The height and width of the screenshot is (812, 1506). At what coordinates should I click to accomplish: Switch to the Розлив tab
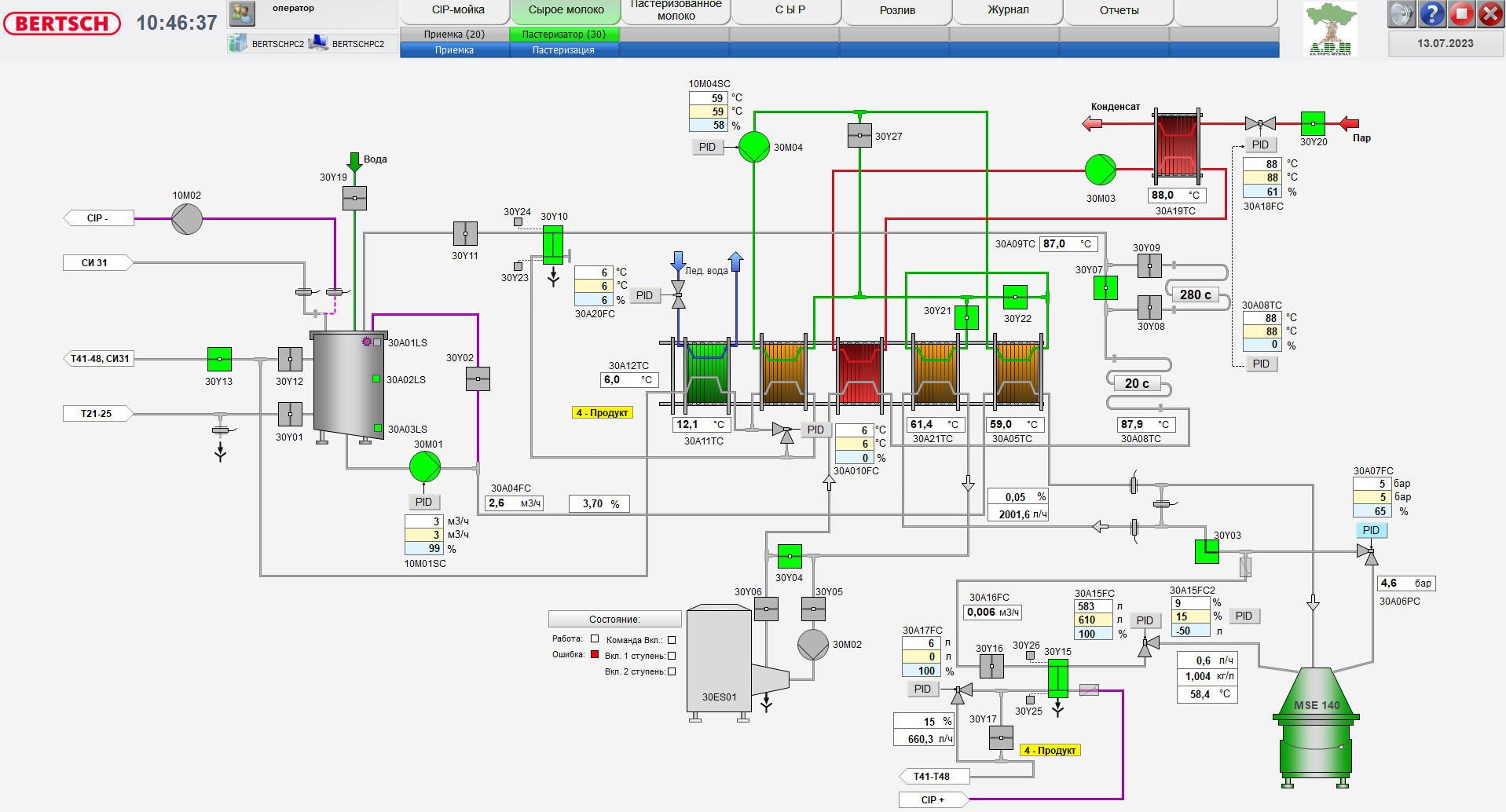(896, 10)
